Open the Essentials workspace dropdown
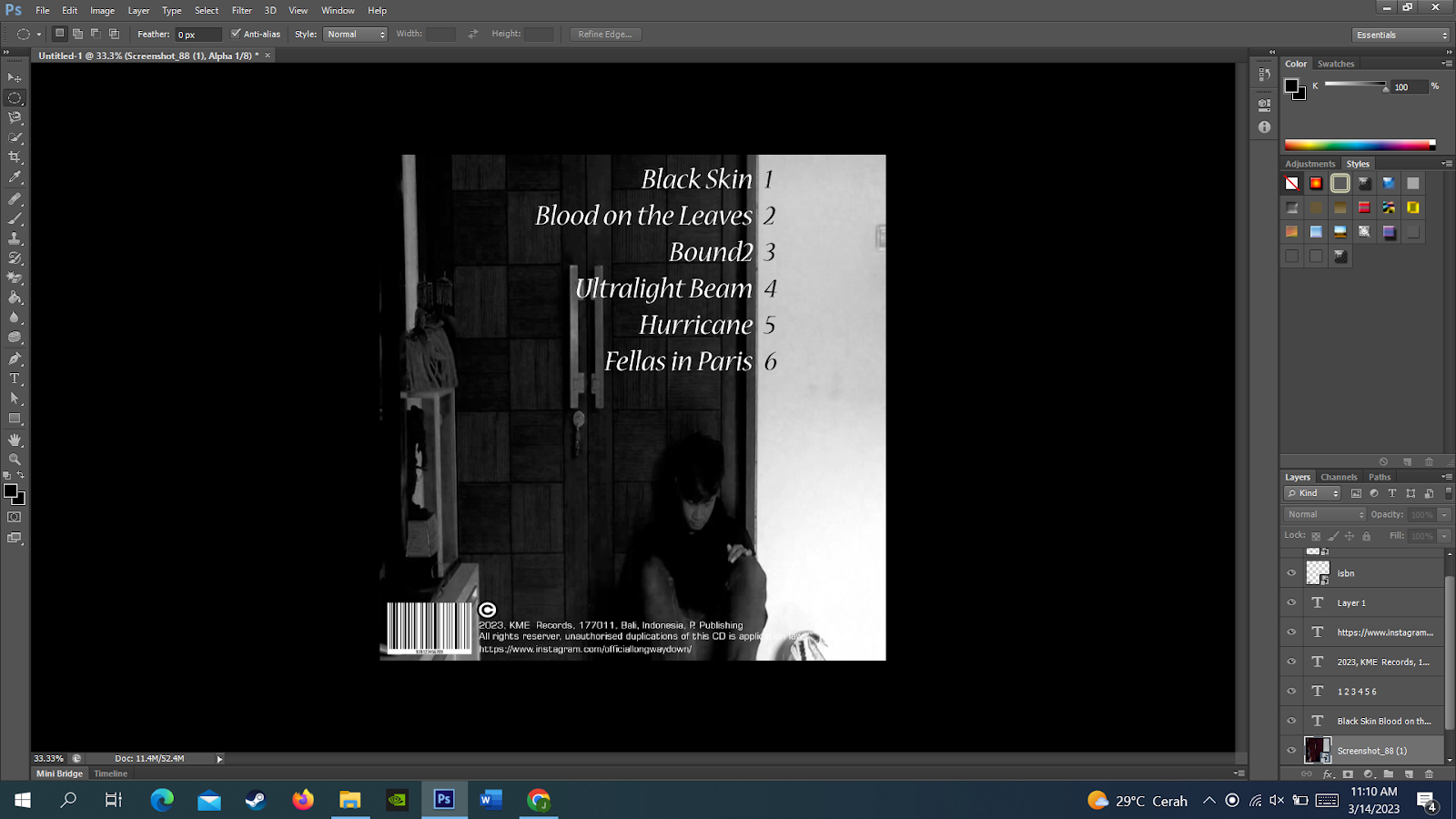 click(1400, 35)
